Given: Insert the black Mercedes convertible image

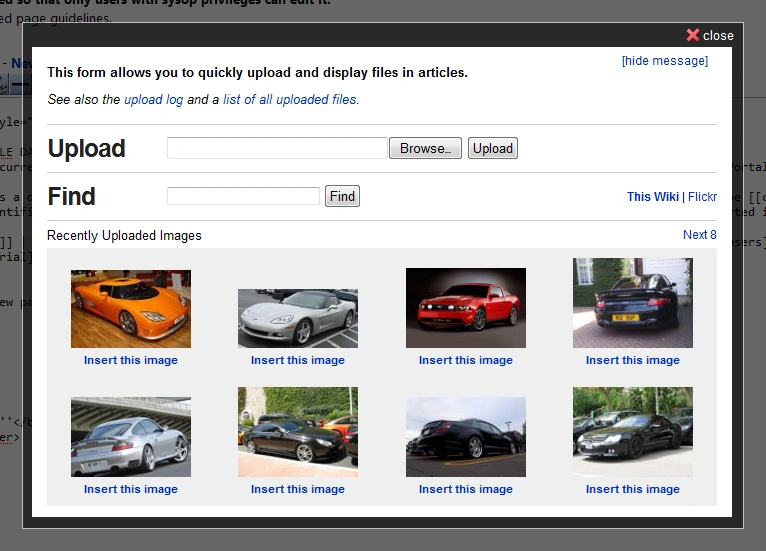Looking at the screenshot, I should (x=633, y=489).
